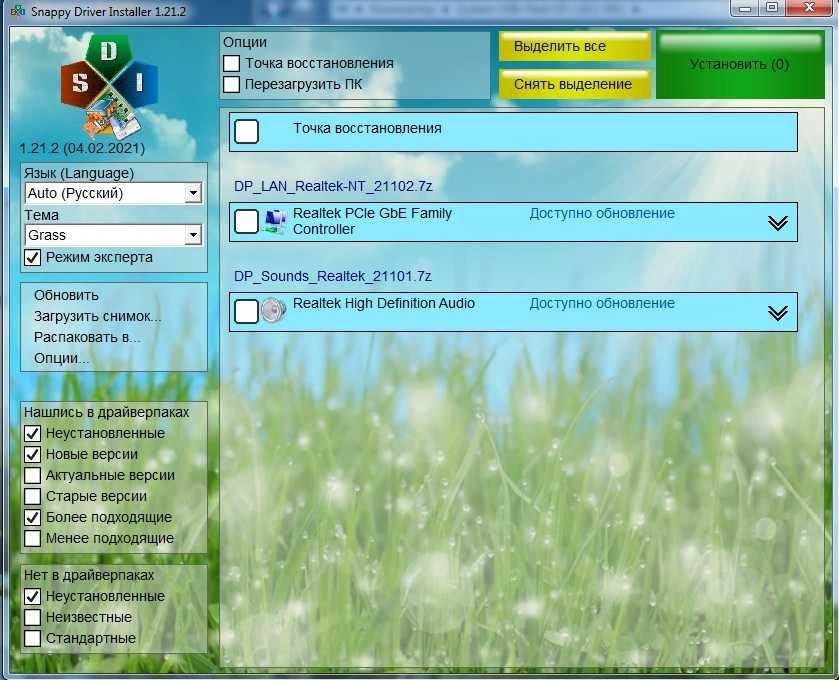839x680 pixels.
Task: Click the Realtek PCIe GbE Family Controller name
Action: pyautogui.click(x=372, y=221)
